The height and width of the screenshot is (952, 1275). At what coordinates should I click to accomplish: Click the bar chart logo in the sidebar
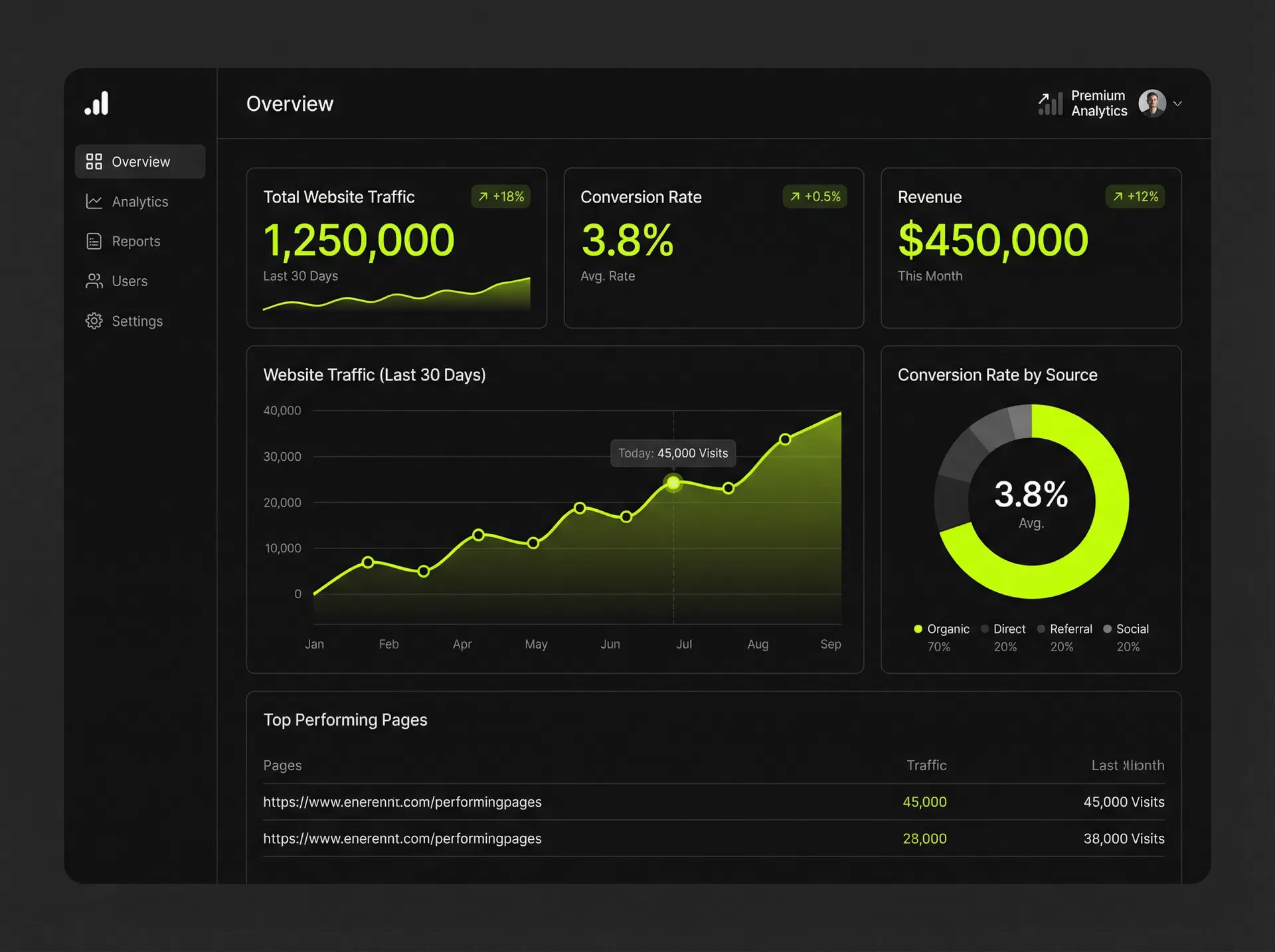pos(97,103)
